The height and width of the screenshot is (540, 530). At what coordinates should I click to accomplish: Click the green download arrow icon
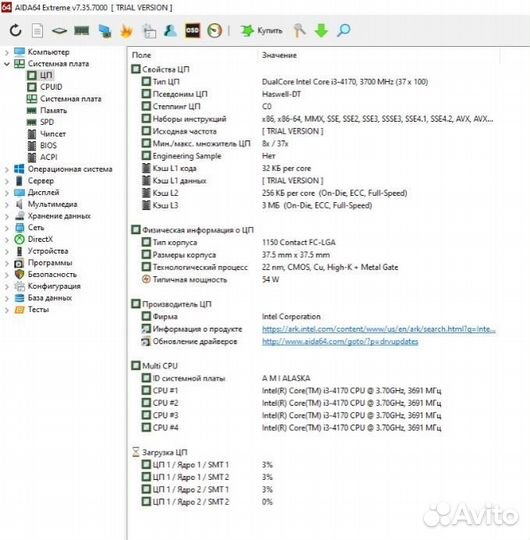321,31
